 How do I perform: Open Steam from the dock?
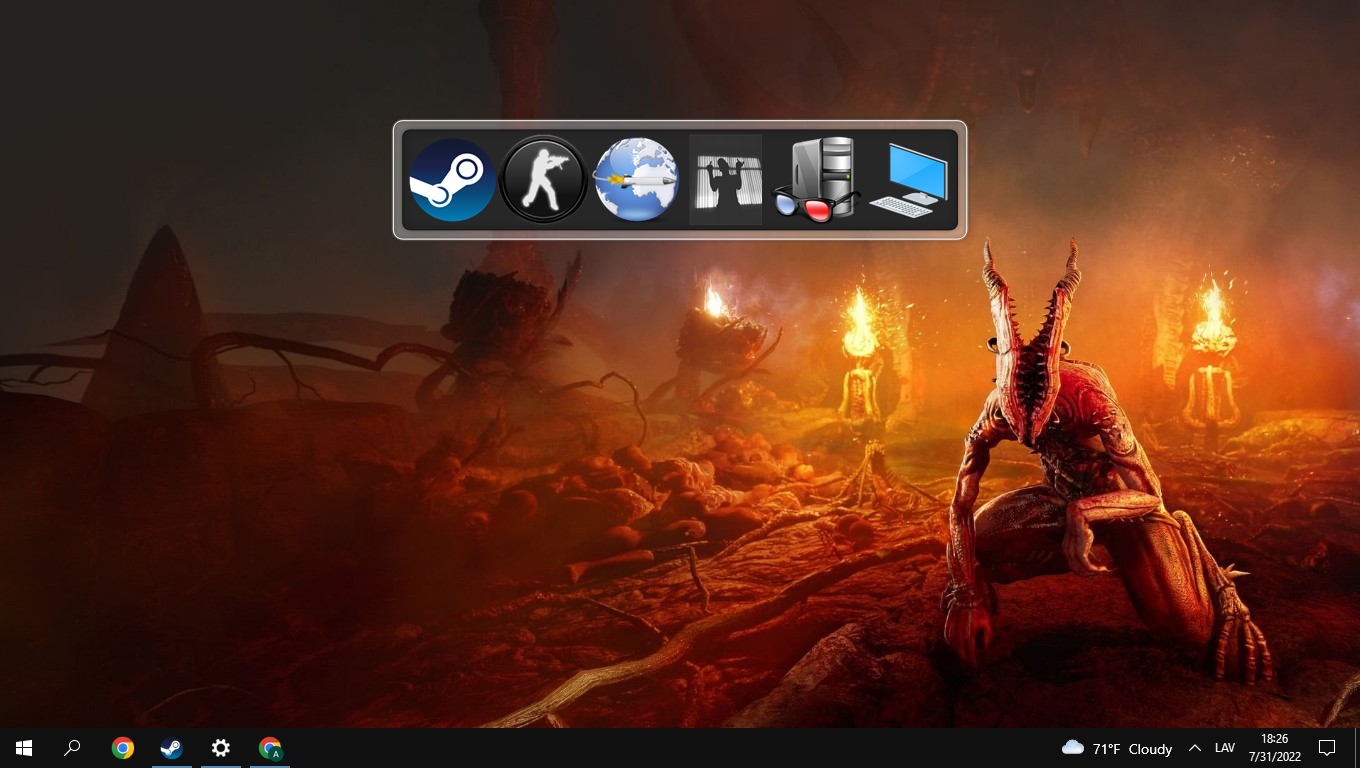(x=453, y=180)
